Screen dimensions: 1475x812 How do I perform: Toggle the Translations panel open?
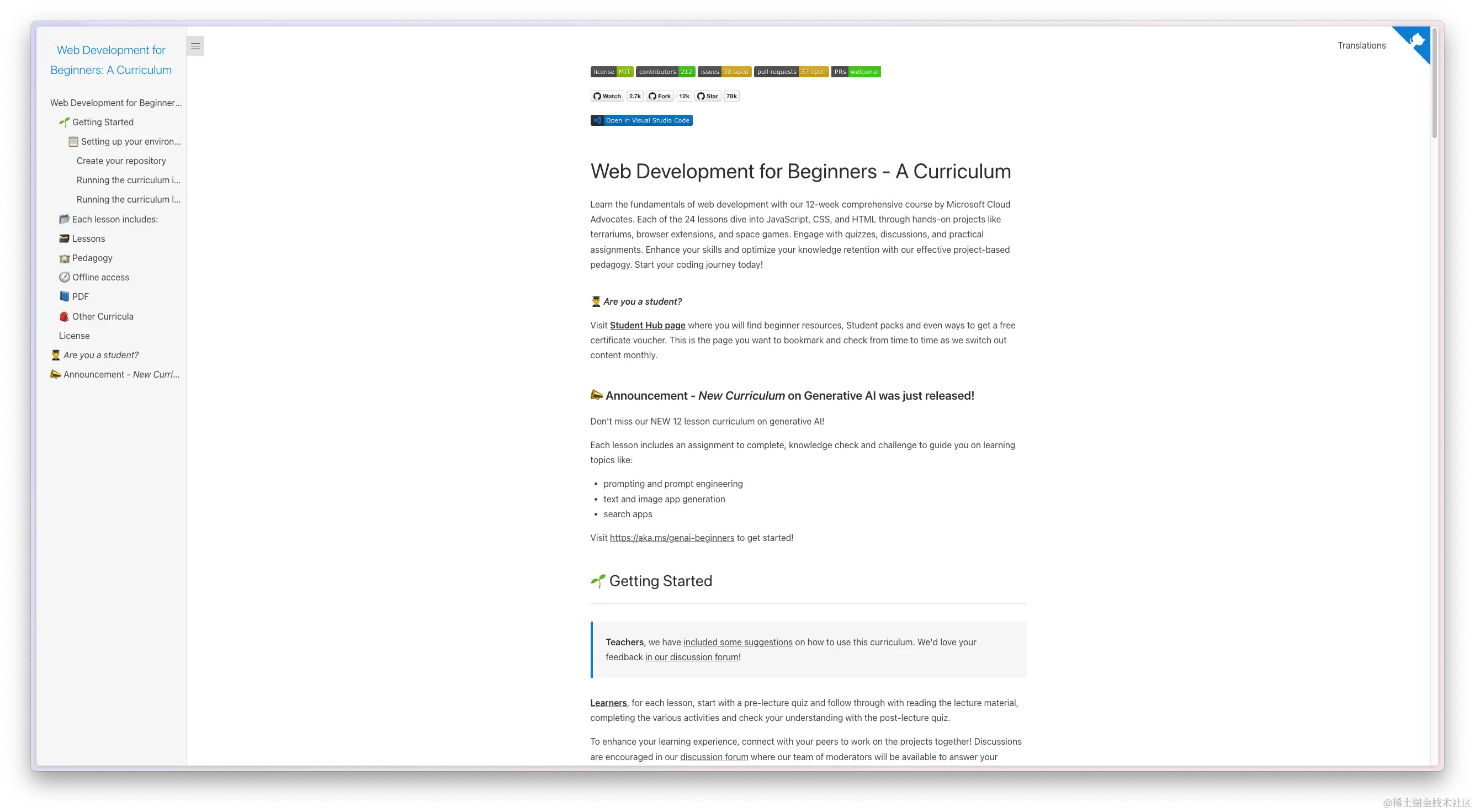pos(1361,45)
